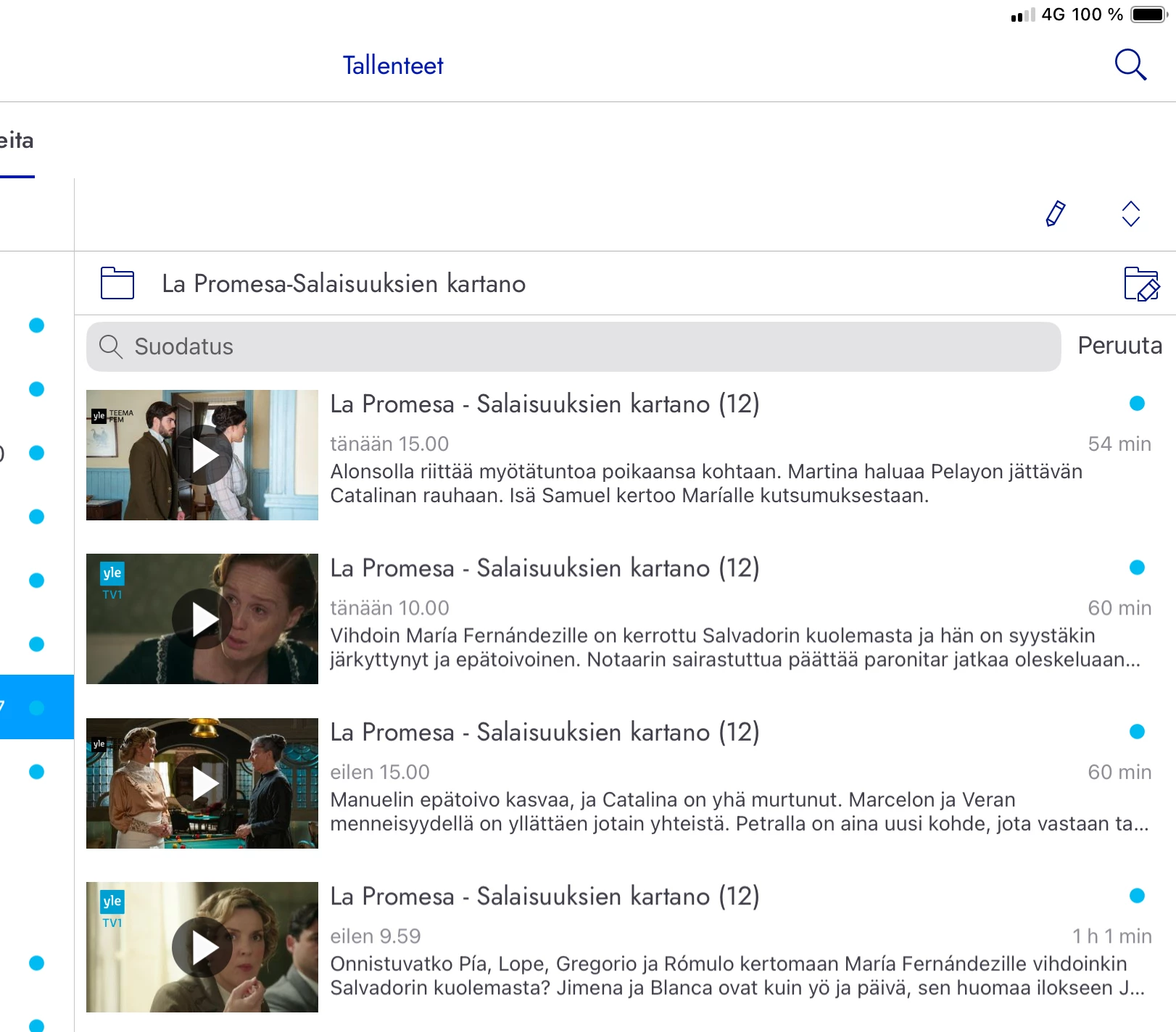Tap unwatched dot of tänään 15.00 recording
Viewport: 1176px width, 1032px height.
point(1137,404)
